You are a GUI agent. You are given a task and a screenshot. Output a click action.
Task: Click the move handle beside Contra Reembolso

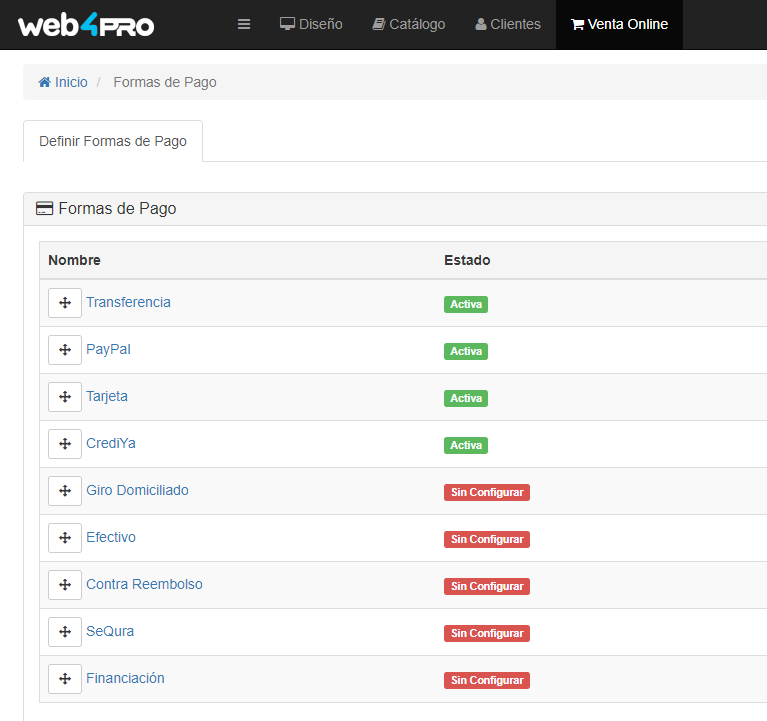point(65,585)
